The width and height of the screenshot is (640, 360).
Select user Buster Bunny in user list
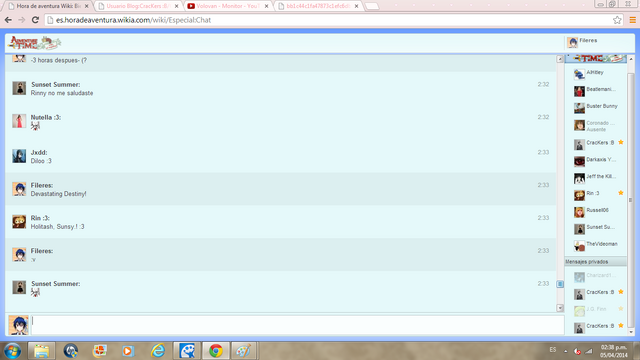pyautogui.click(x=596, y=107)
